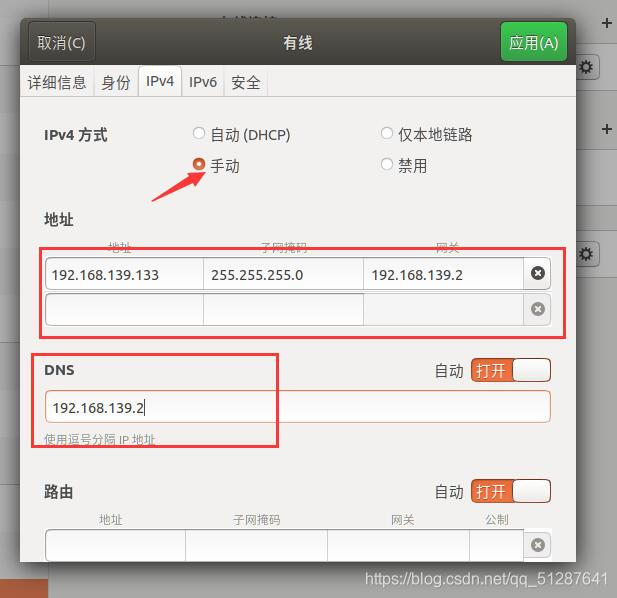Click empty address field in second row
Image resolution: width=617 pixels, height=598 pixels.
tap(125, 310)
